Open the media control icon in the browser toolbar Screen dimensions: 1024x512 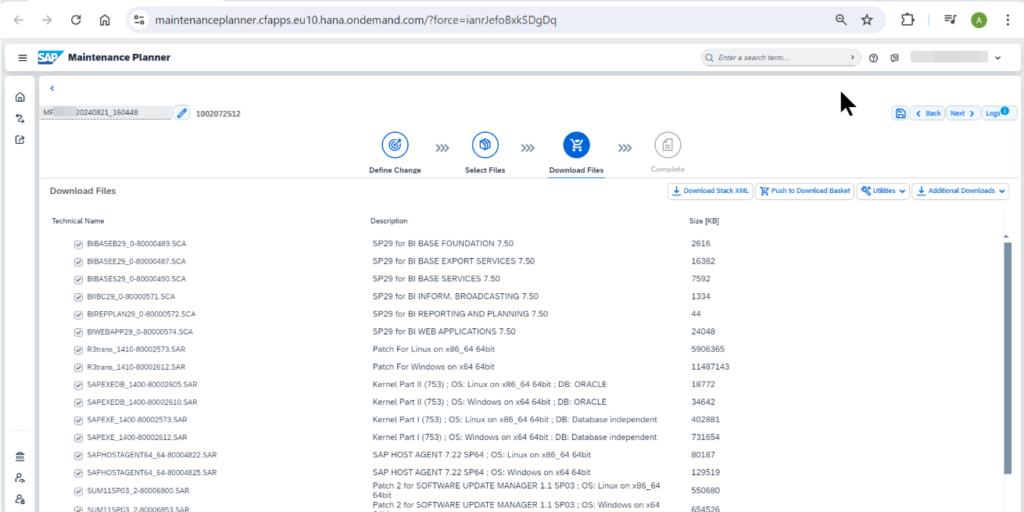950,20
